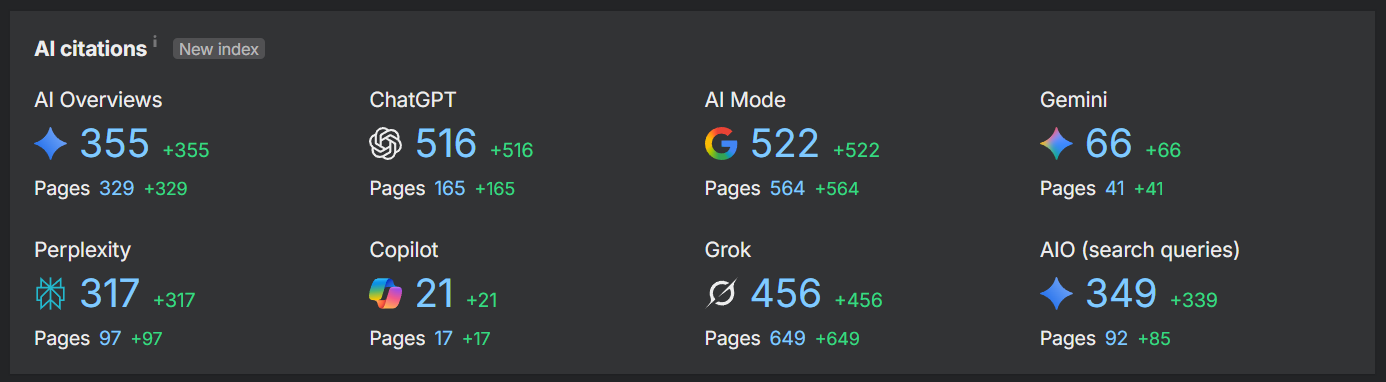Click the Perplexity label
Viewport: 1386px width, 382px height.
tap(82, 250)
